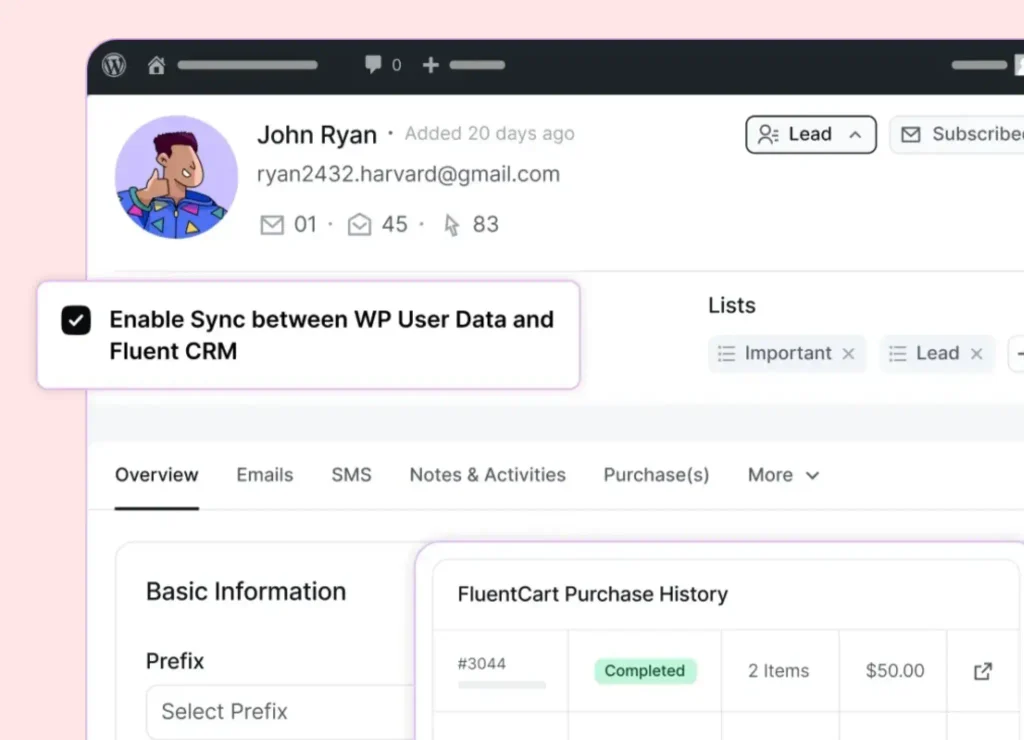Open the comments bubble icon
Viewport: 1024px width, 740px height.
click(373, 64)
